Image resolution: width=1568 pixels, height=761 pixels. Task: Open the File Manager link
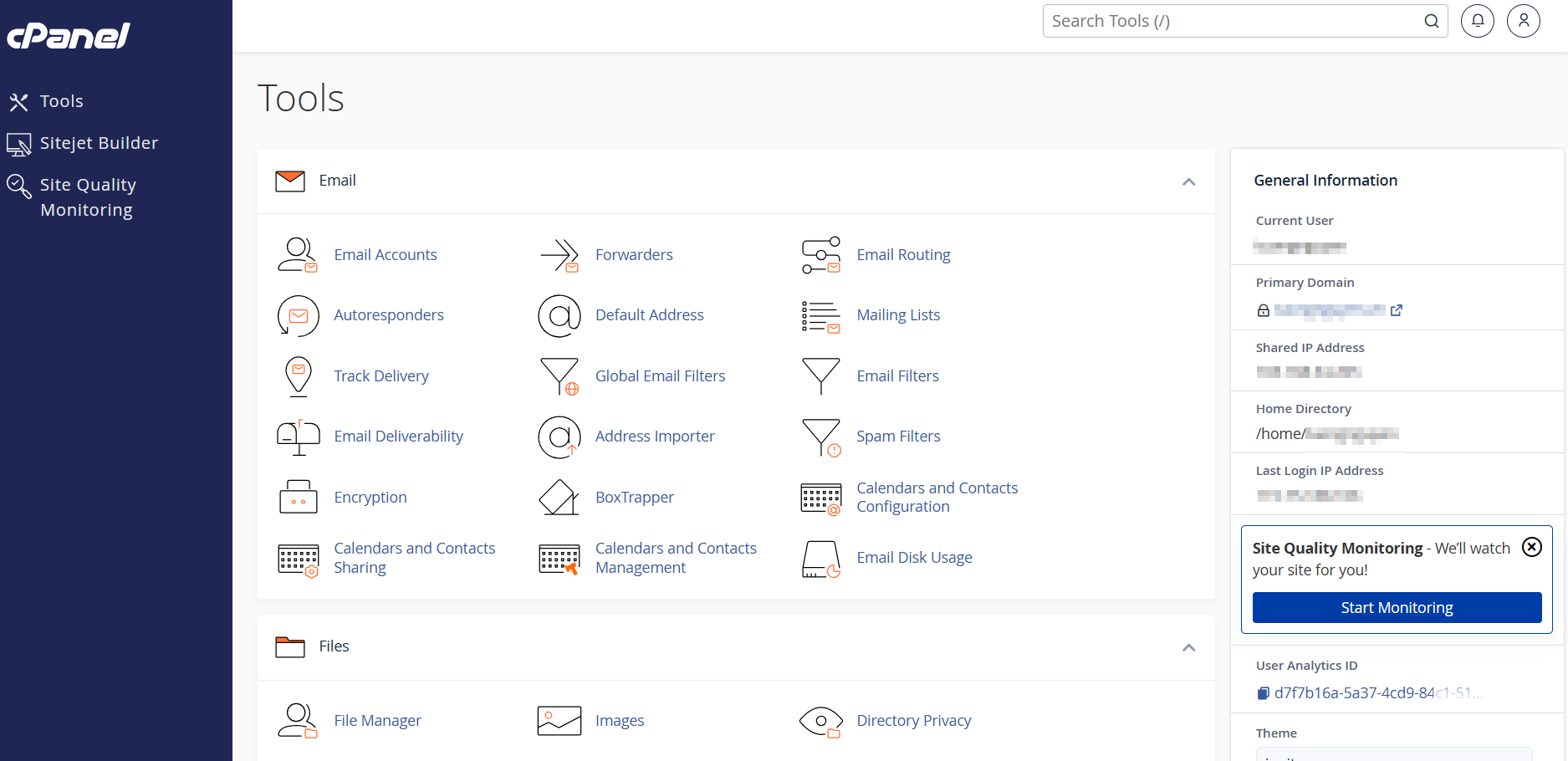377,721
